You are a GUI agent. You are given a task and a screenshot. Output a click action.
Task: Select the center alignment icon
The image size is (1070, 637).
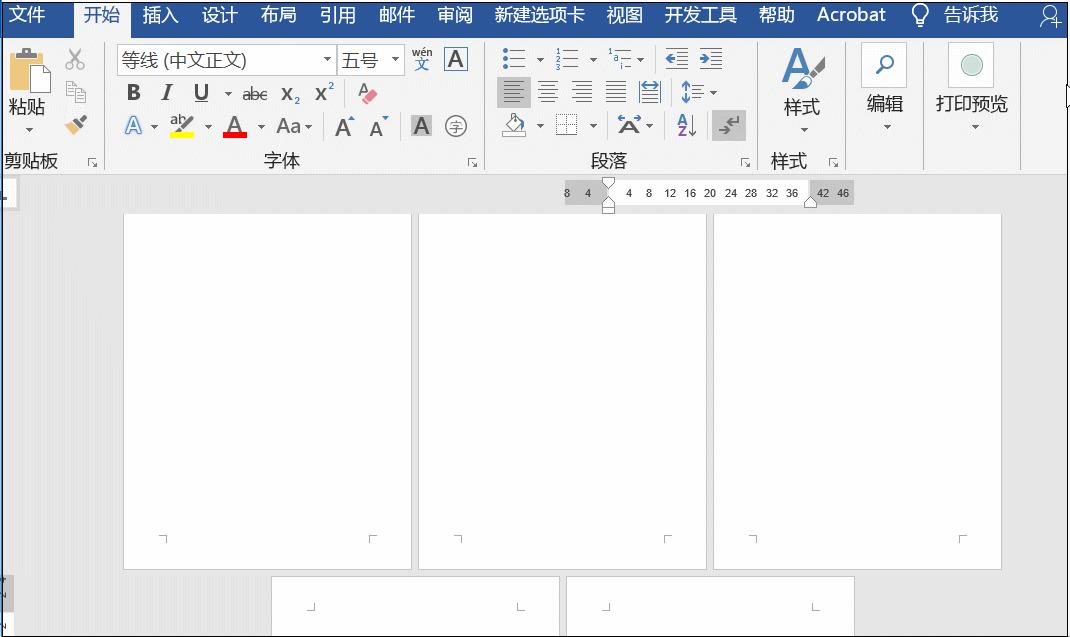click(548, 92)
